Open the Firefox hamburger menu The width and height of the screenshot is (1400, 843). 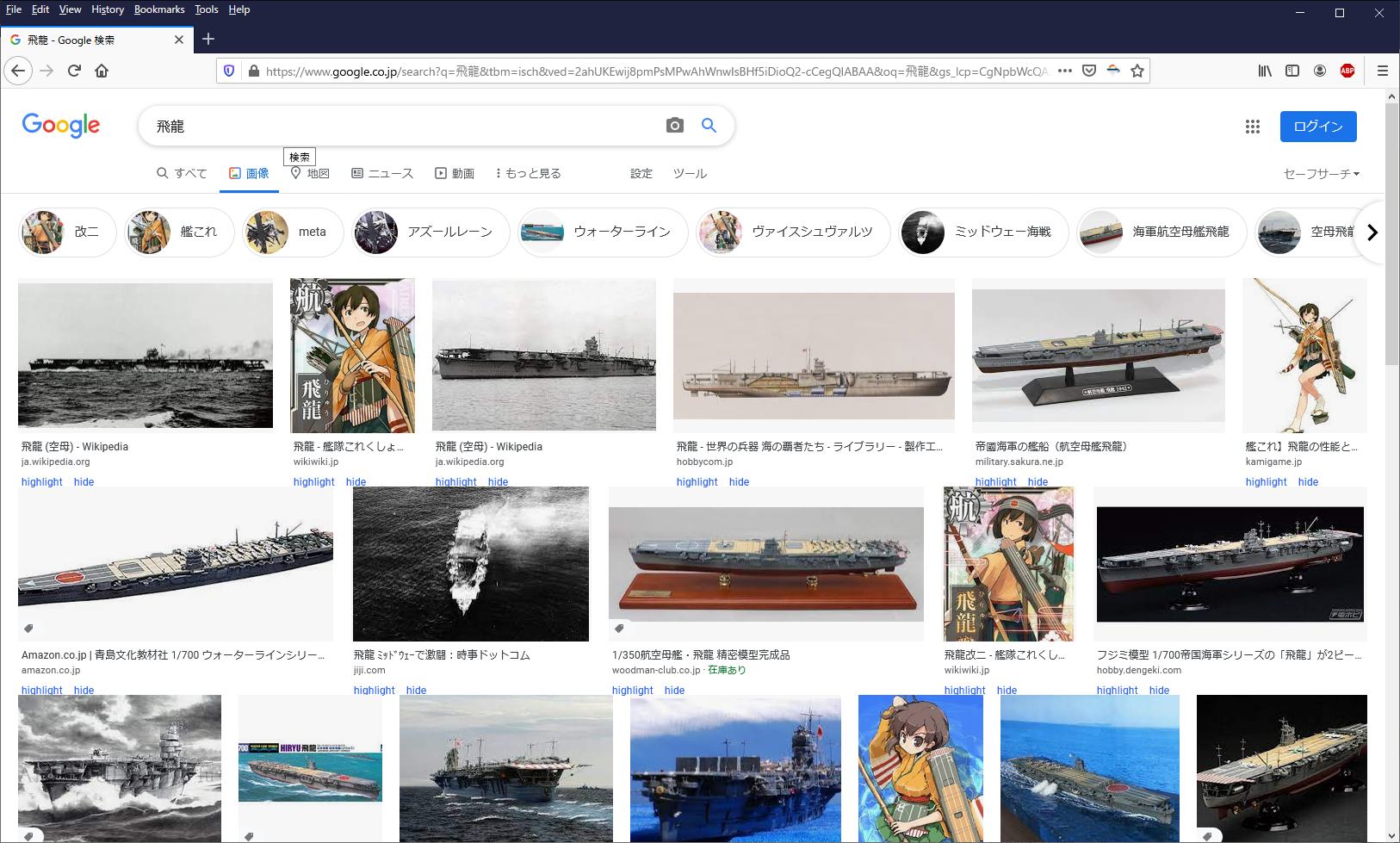point(1383,71)
